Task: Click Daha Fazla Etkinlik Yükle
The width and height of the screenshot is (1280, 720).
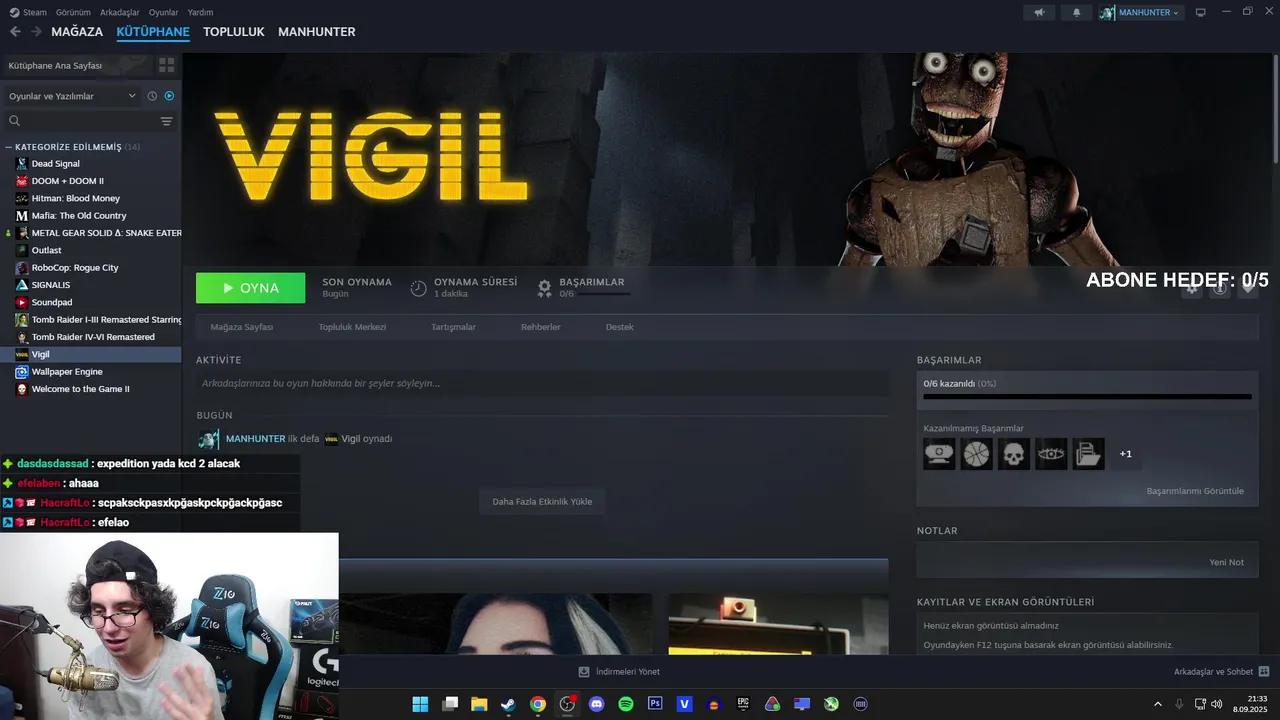Action: 542,501
